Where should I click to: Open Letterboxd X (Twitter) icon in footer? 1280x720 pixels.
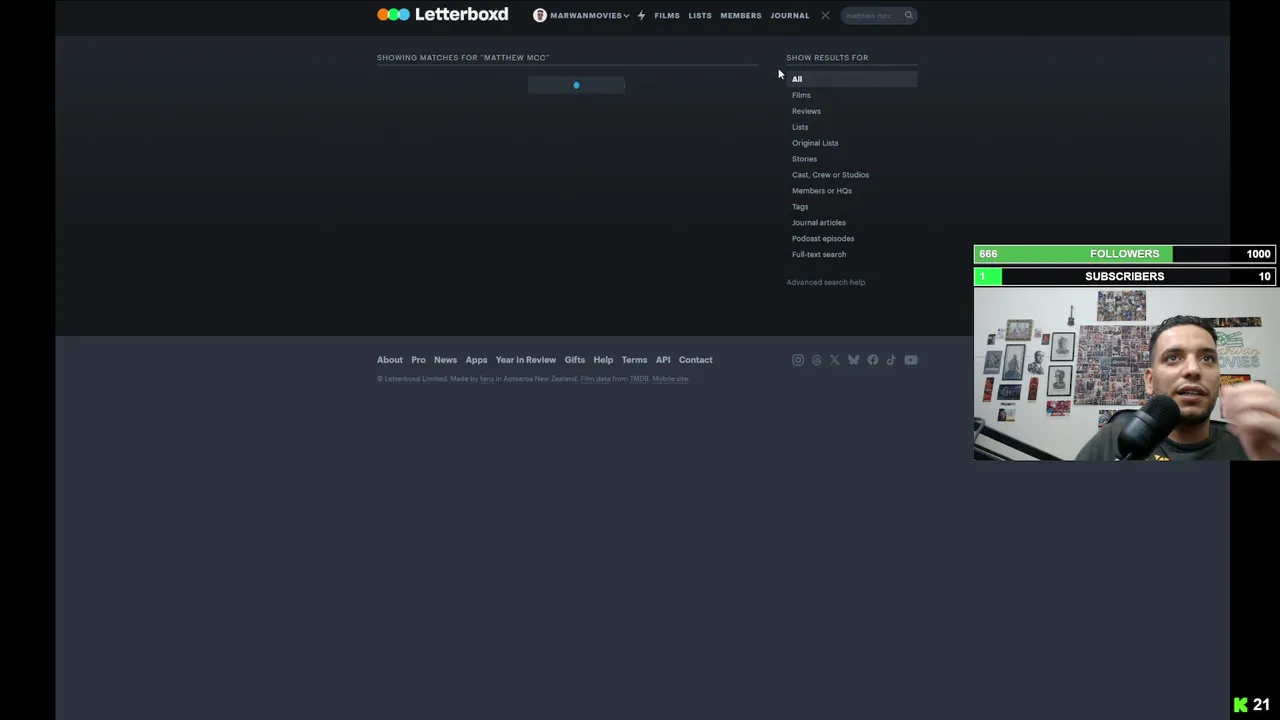point(835,360)
